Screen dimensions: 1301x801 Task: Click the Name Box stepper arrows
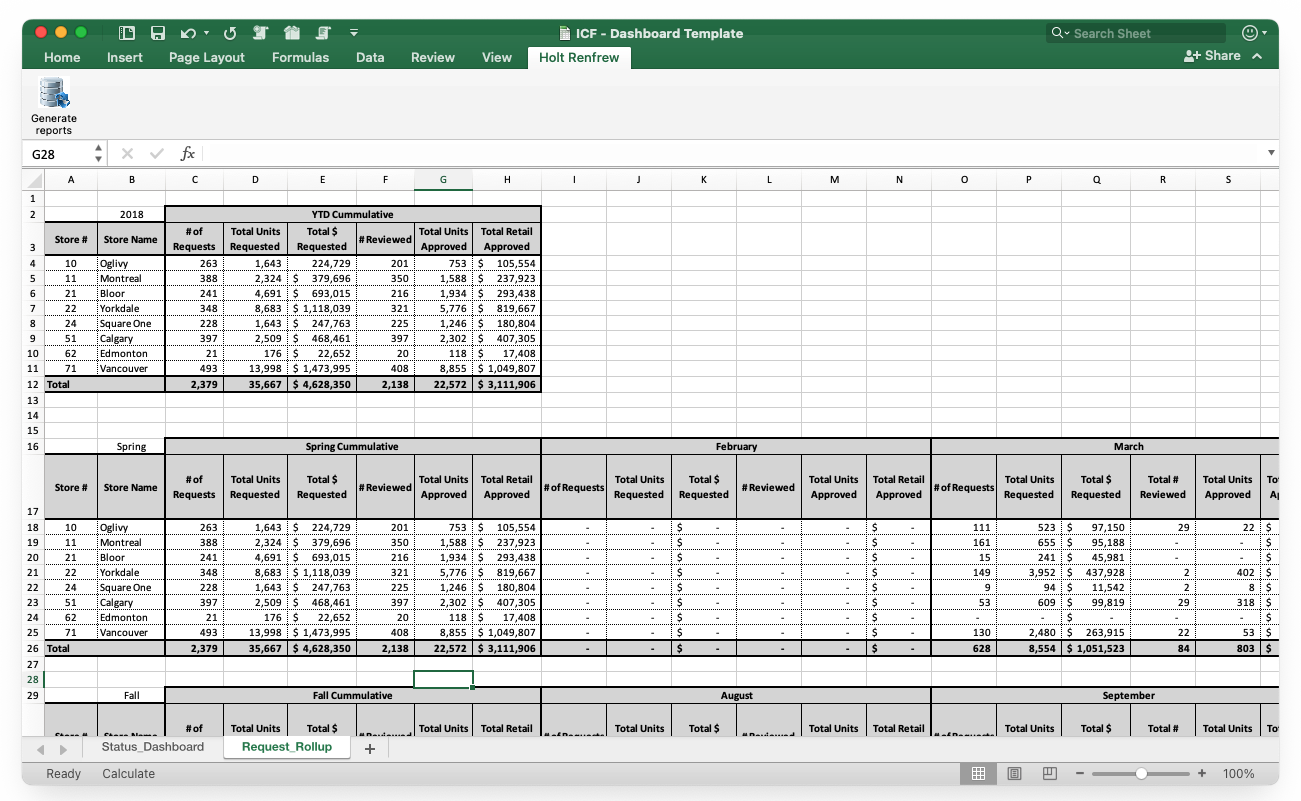tap(98, 154)
